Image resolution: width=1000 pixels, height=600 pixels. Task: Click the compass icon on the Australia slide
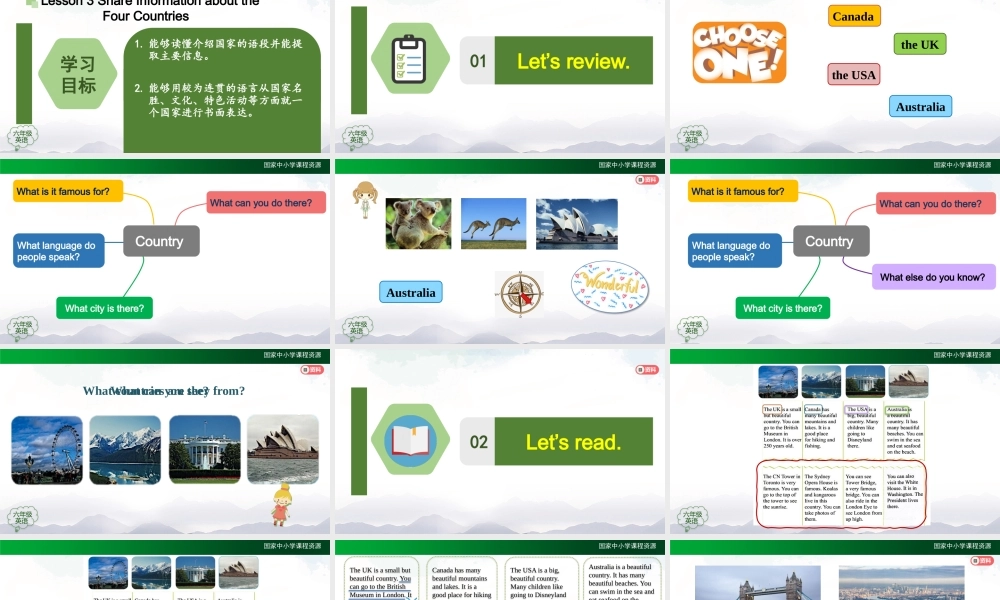[518, 293]
